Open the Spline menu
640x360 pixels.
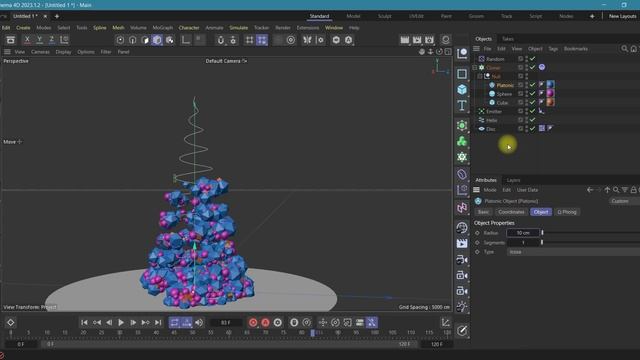[100, 28]
